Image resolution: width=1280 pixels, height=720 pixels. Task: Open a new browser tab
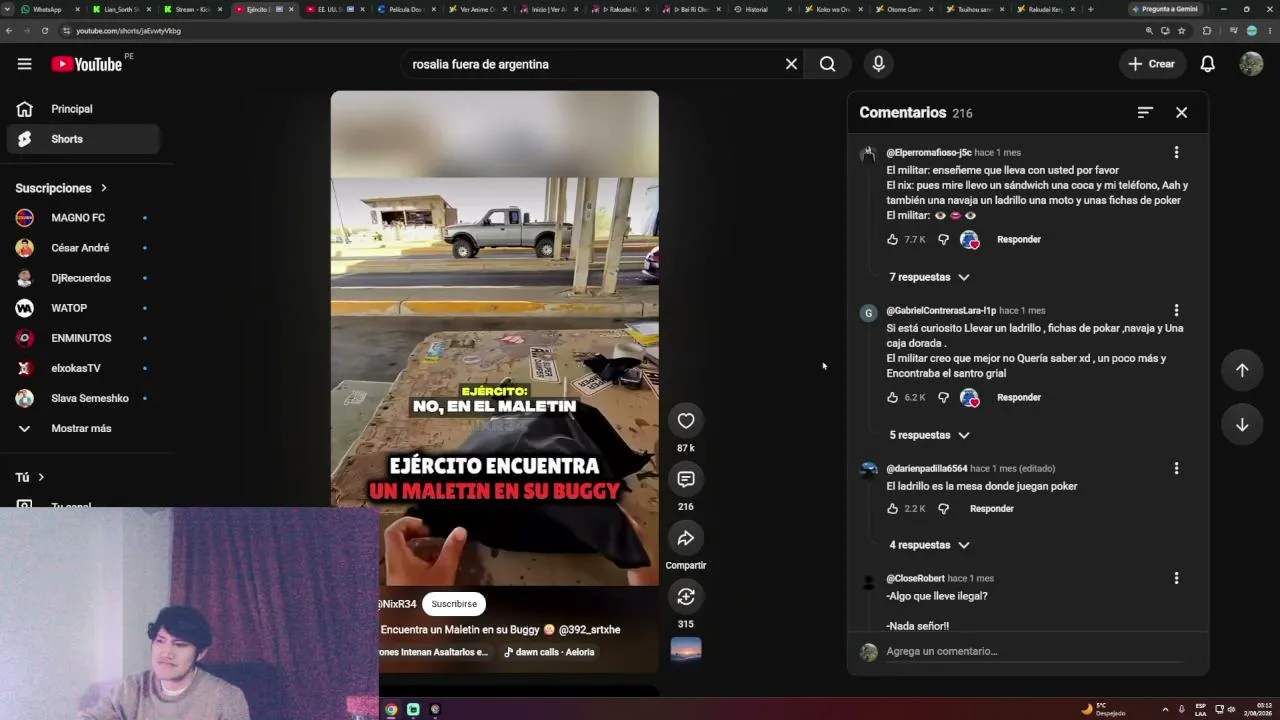(x=1090, y=9)
